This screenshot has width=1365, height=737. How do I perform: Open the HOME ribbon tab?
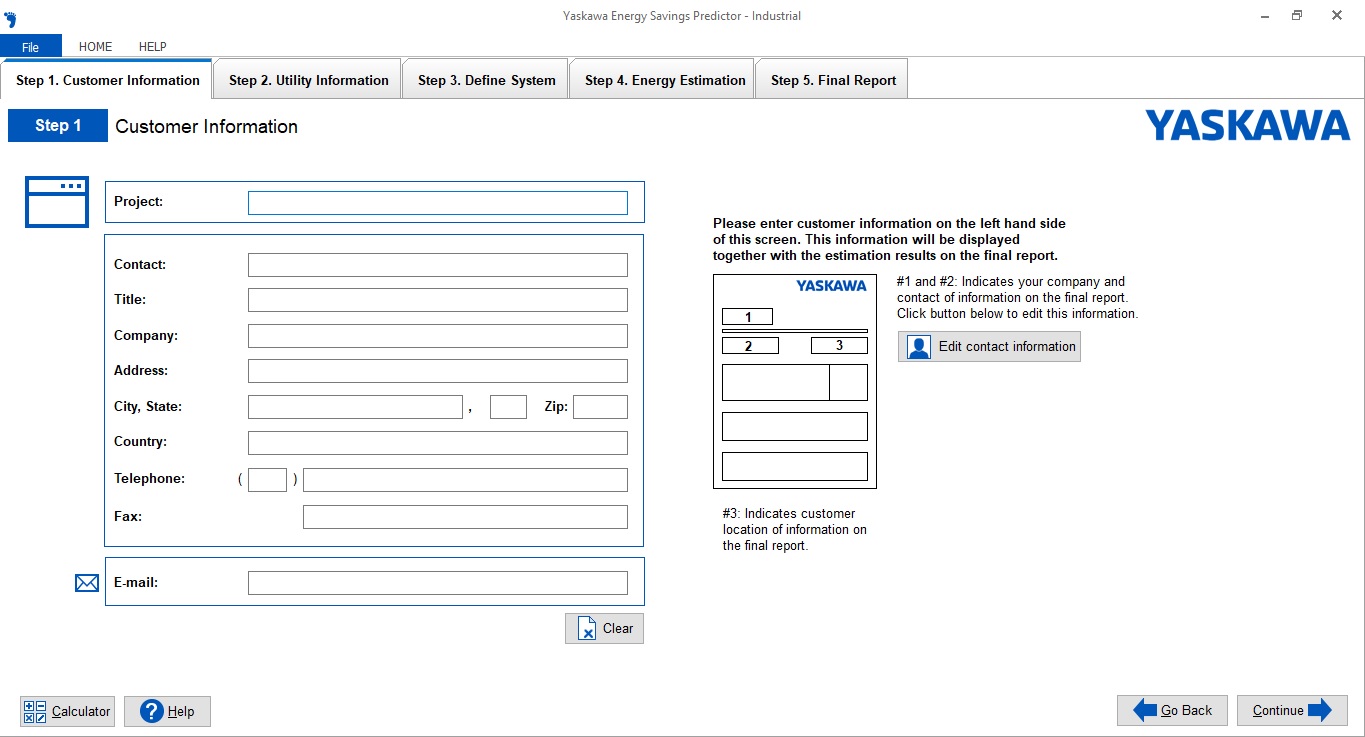tap(96, 46)
